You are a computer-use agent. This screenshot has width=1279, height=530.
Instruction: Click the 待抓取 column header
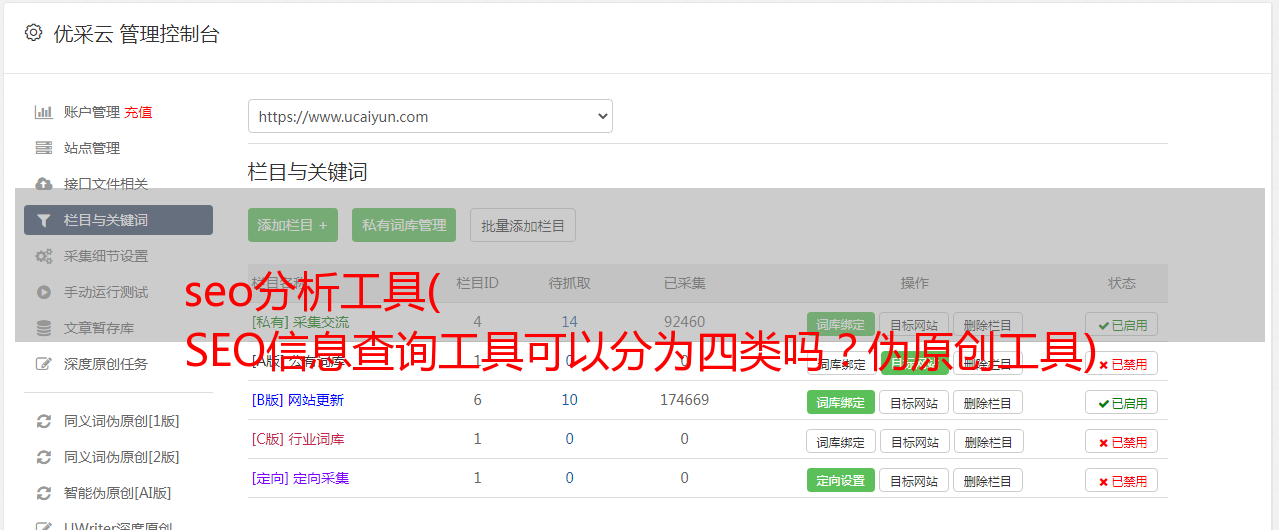[569, 283]
